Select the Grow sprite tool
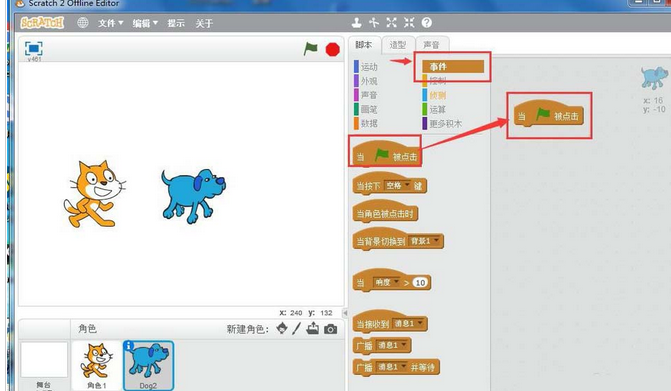Viewport: 671px width, 391px height. [392, 23]
